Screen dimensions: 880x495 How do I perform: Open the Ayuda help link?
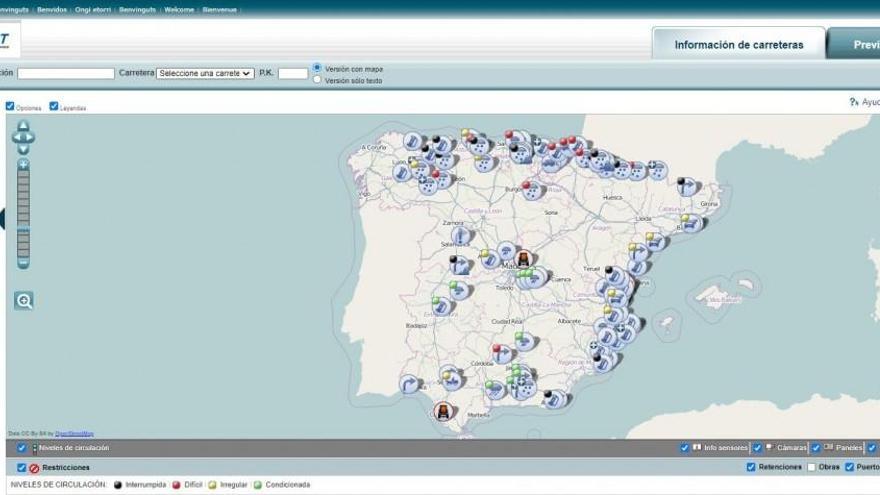pos(865,102)
